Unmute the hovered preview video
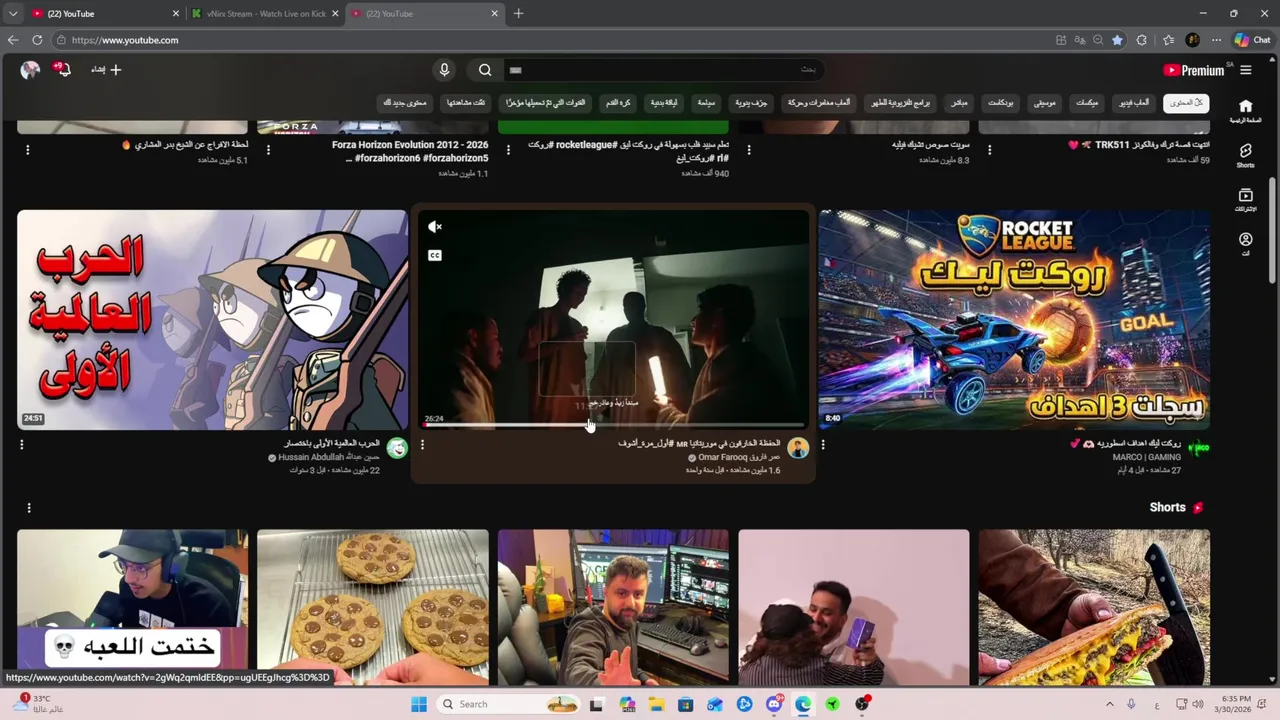1280x720 pixels. 435,227
